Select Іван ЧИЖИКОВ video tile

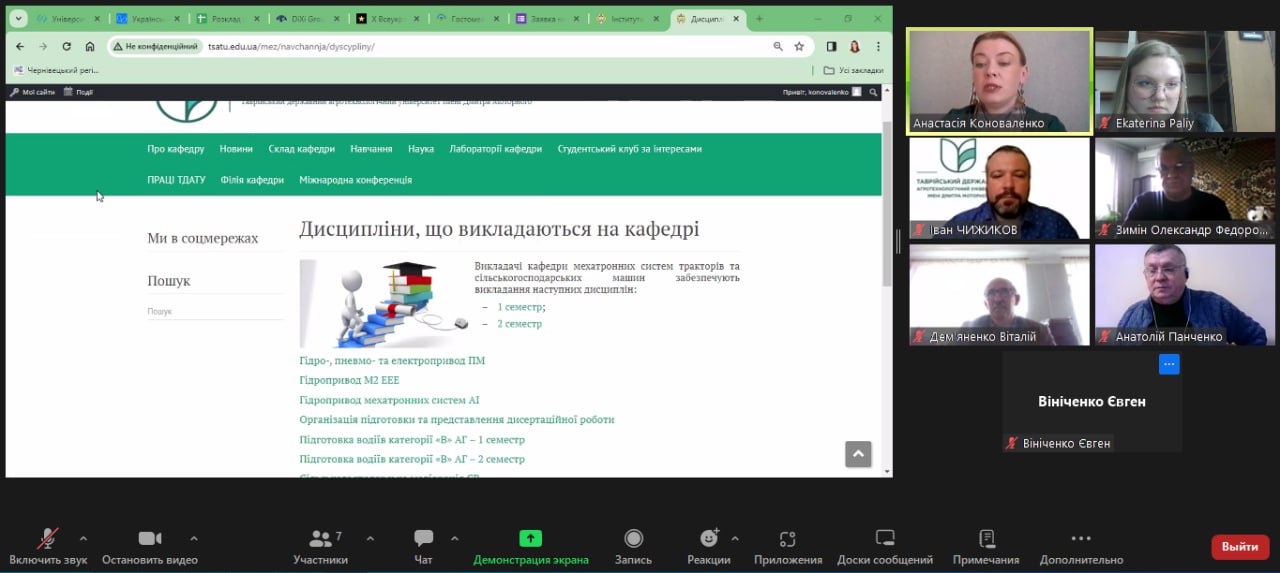click(999, 188)
